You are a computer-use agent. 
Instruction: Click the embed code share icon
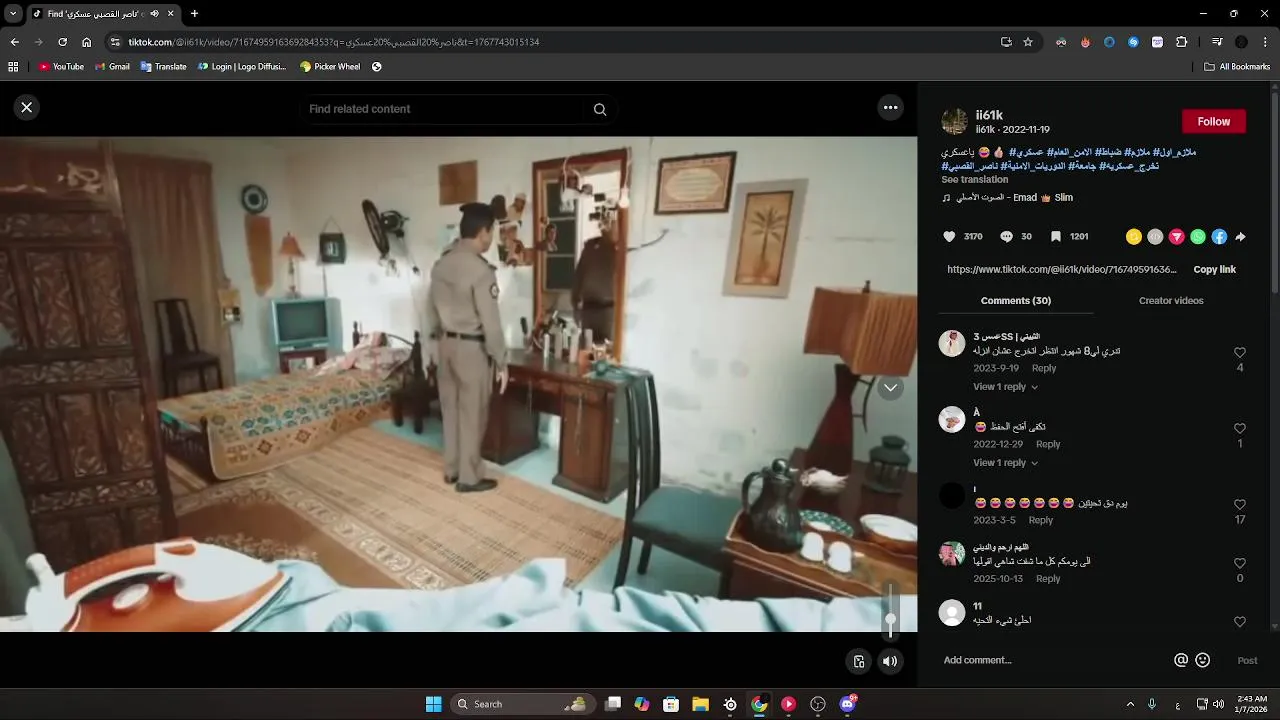coord(1155,237)
